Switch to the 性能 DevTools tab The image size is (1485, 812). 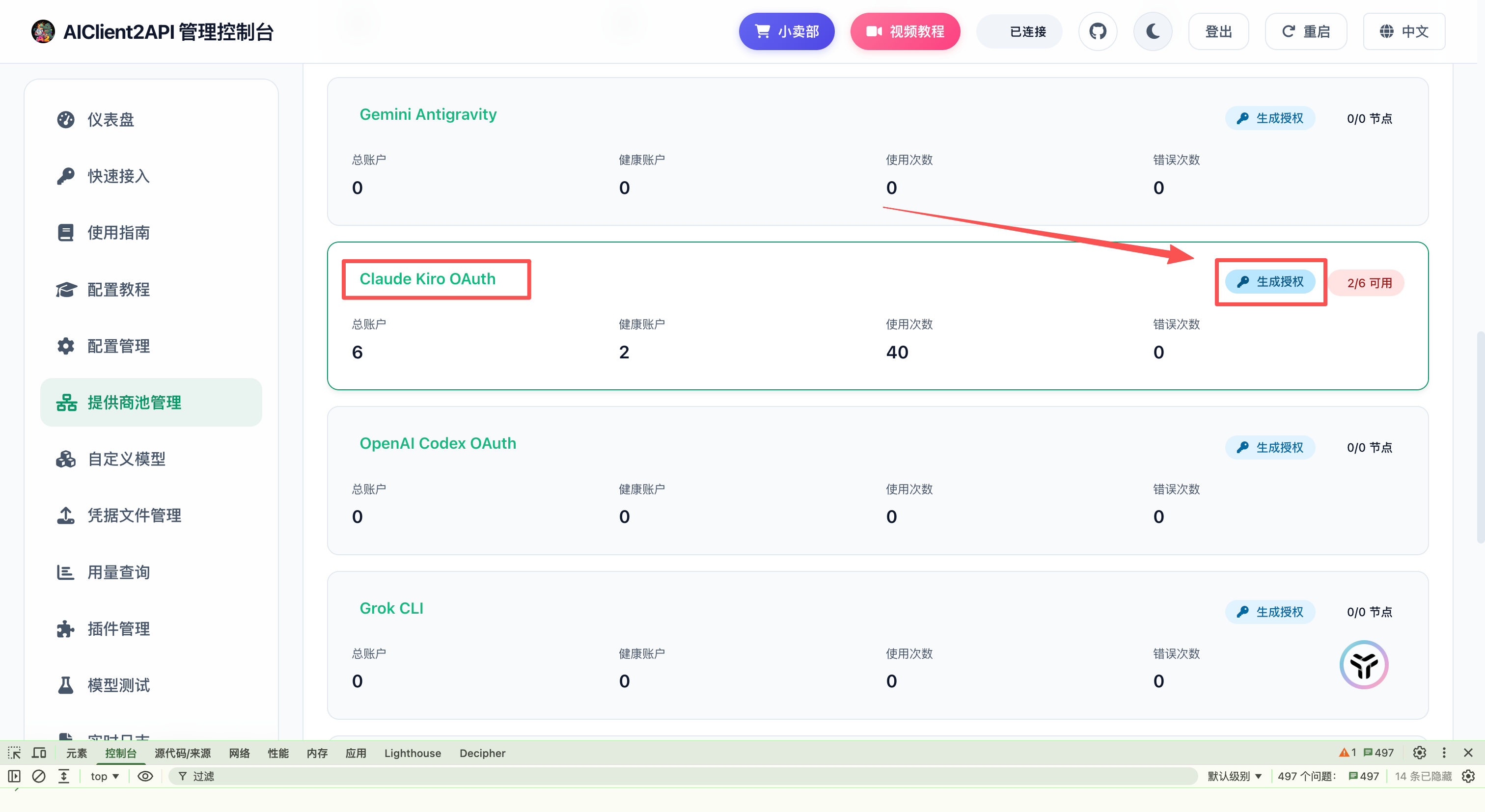(x=278, y=753)
